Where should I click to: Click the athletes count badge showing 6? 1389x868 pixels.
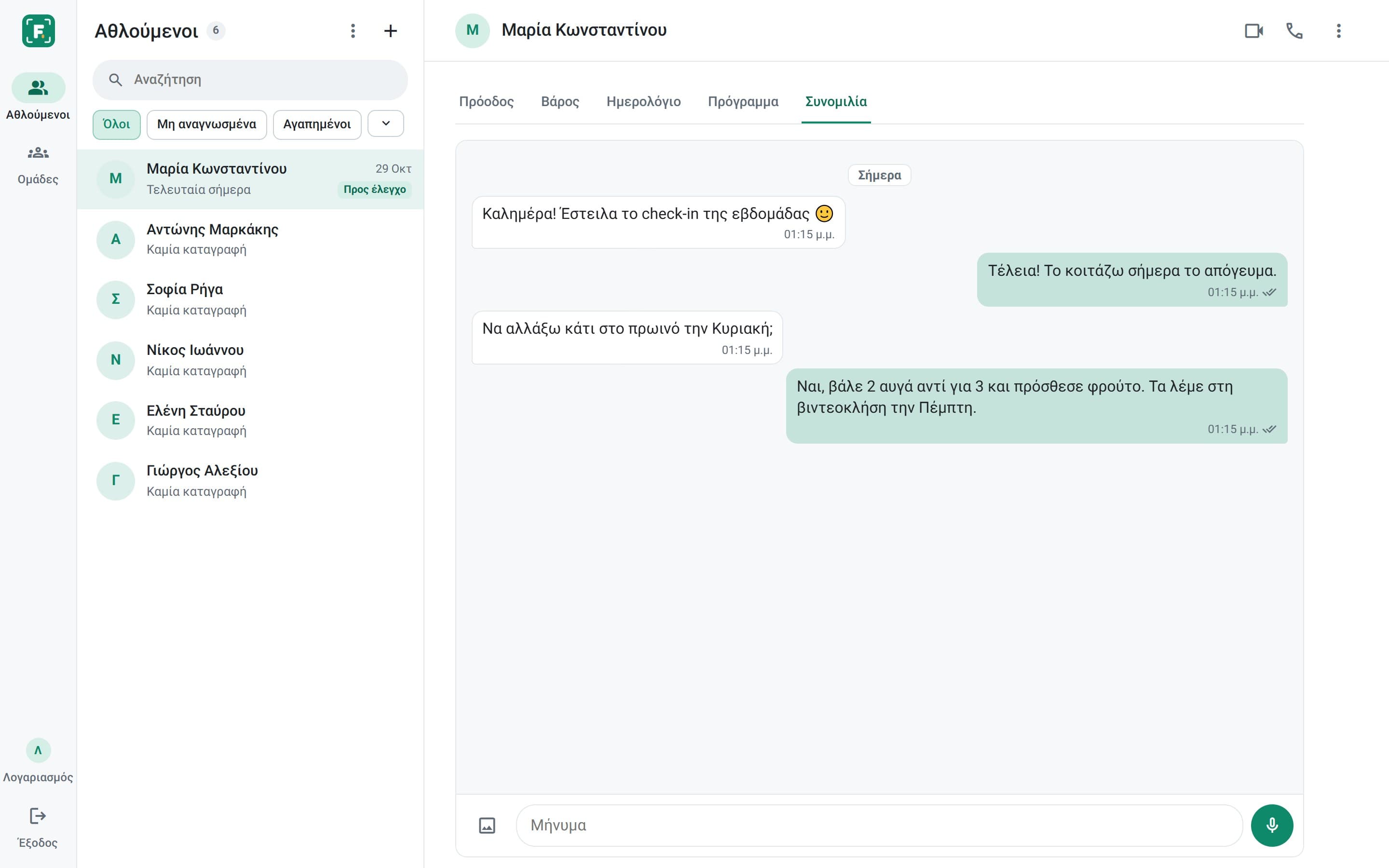tap(216, 30)
